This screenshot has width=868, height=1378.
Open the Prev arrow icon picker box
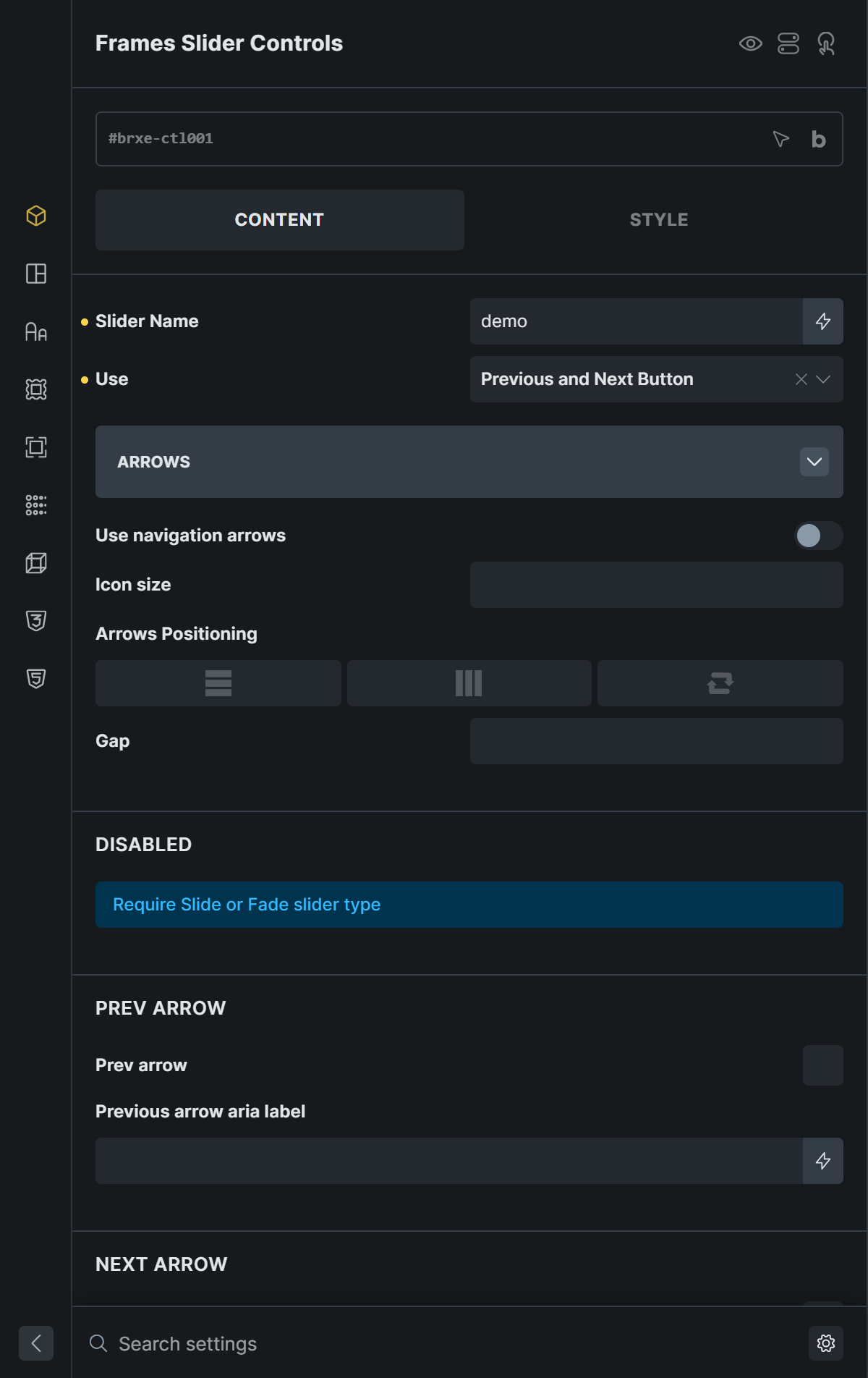coord(823,1065)
